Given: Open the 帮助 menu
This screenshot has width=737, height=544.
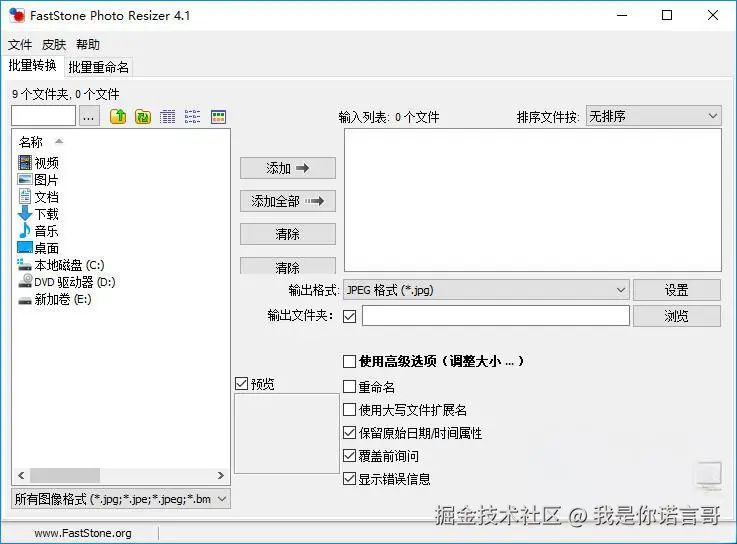Looking at the screenshot, I should (x=88, y=45).
